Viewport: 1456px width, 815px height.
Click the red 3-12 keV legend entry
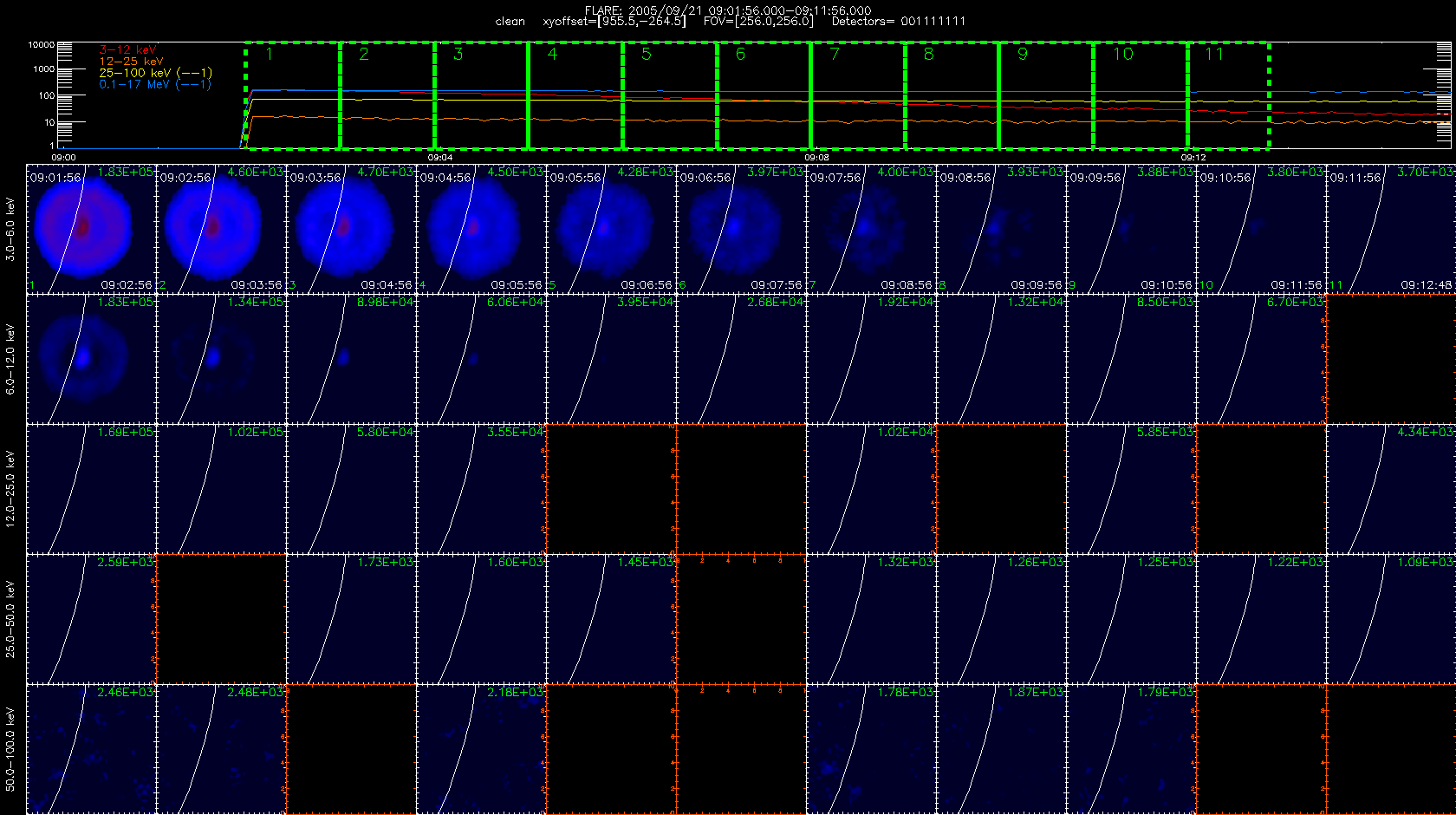pyautogui.click(x=127, y=50)
